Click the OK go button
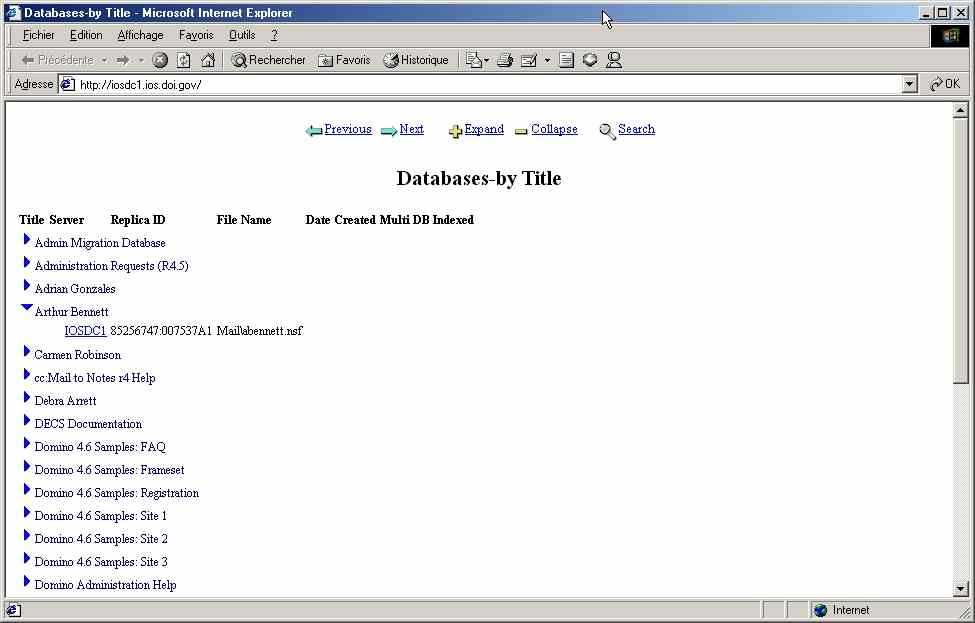 [945, 84]
